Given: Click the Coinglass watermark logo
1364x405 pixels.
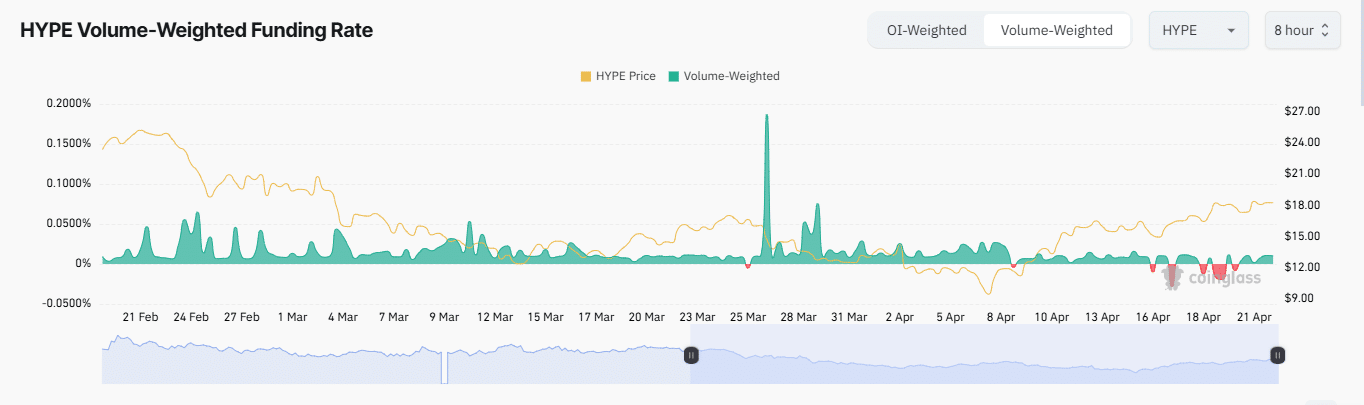Looking at the screenshot, I should pos(1210,278).
